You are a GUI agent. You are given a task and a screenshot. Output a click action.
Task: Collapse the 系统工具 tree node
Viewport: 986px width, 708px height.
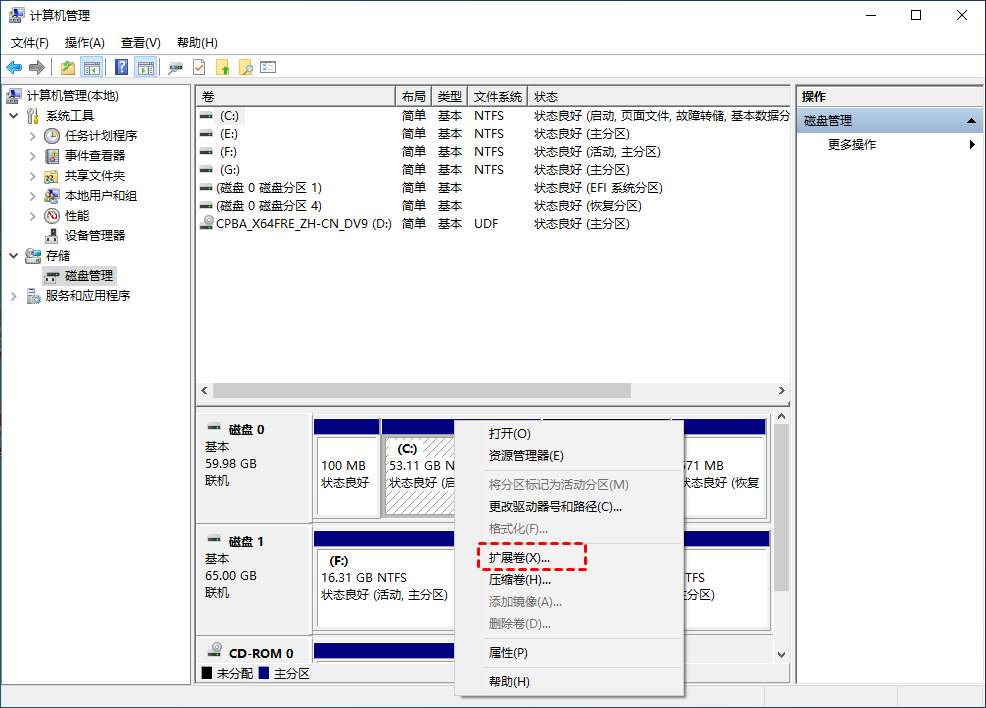(14, 115)
